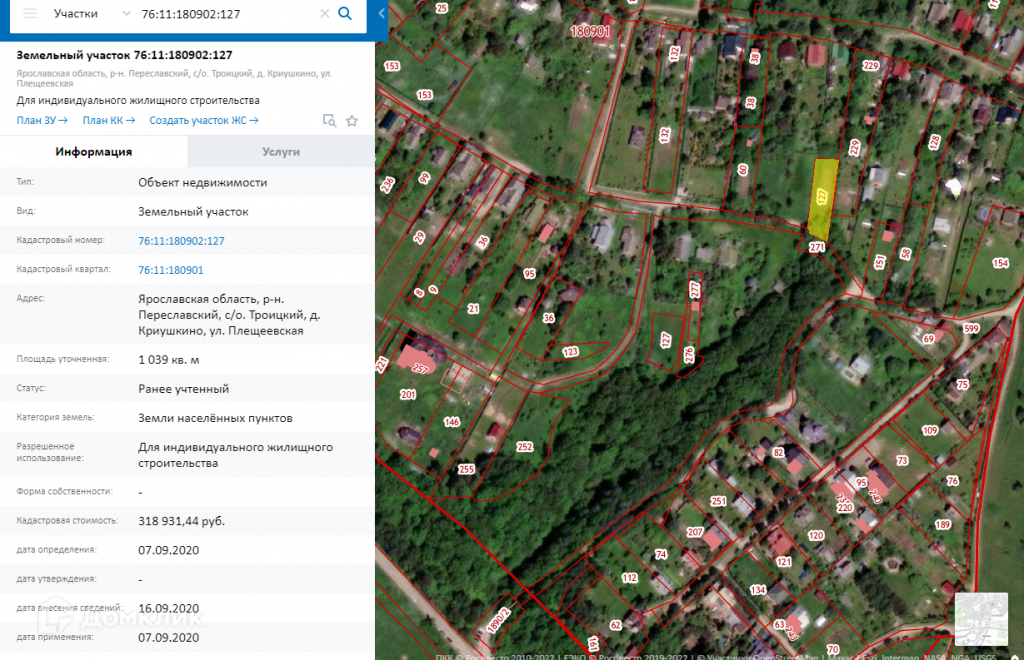
Task: Click parcel label 69 on map
Action: pos(929,339)
